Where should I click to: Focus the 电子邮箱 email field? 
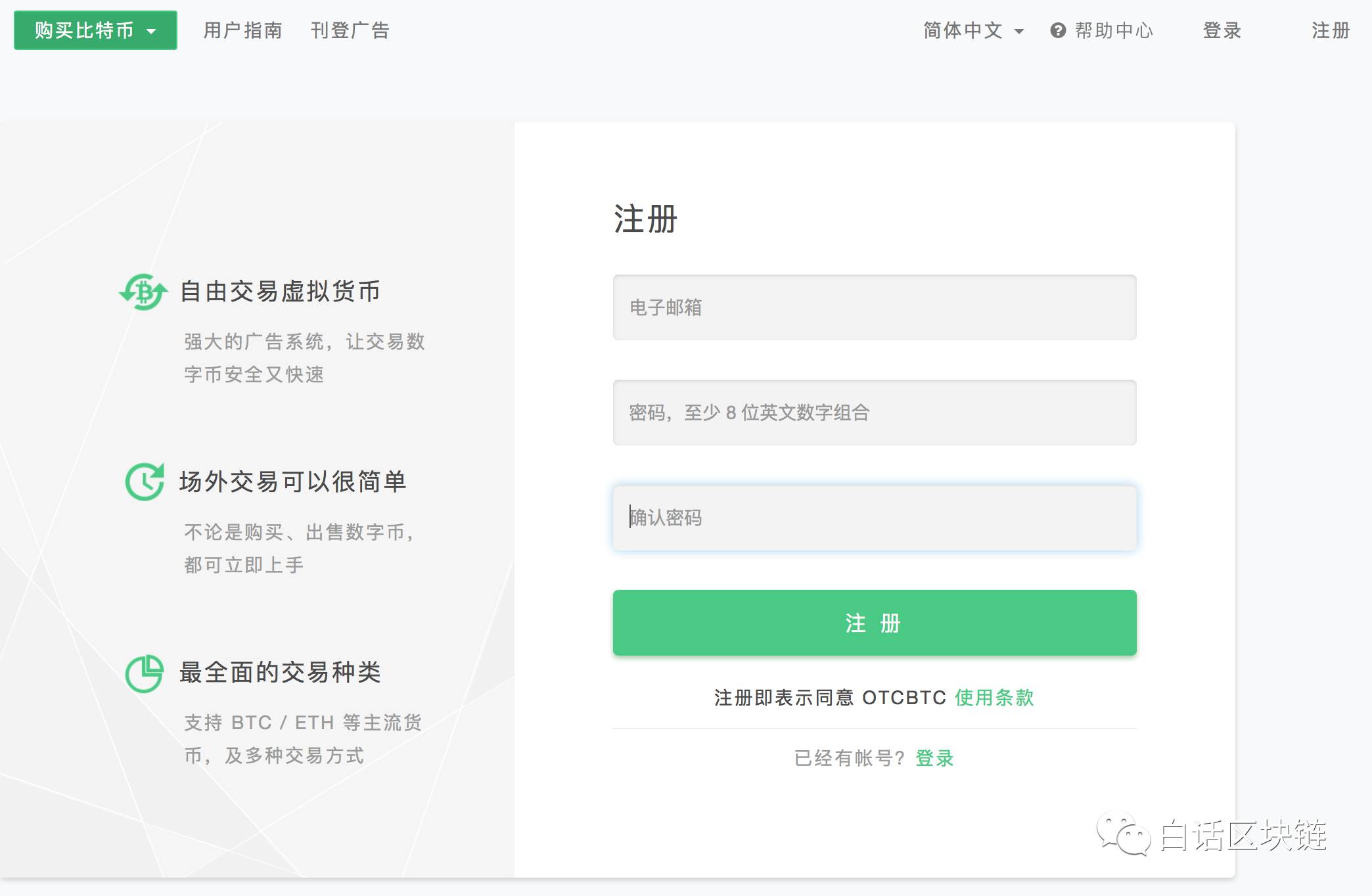tap(874, 307)
